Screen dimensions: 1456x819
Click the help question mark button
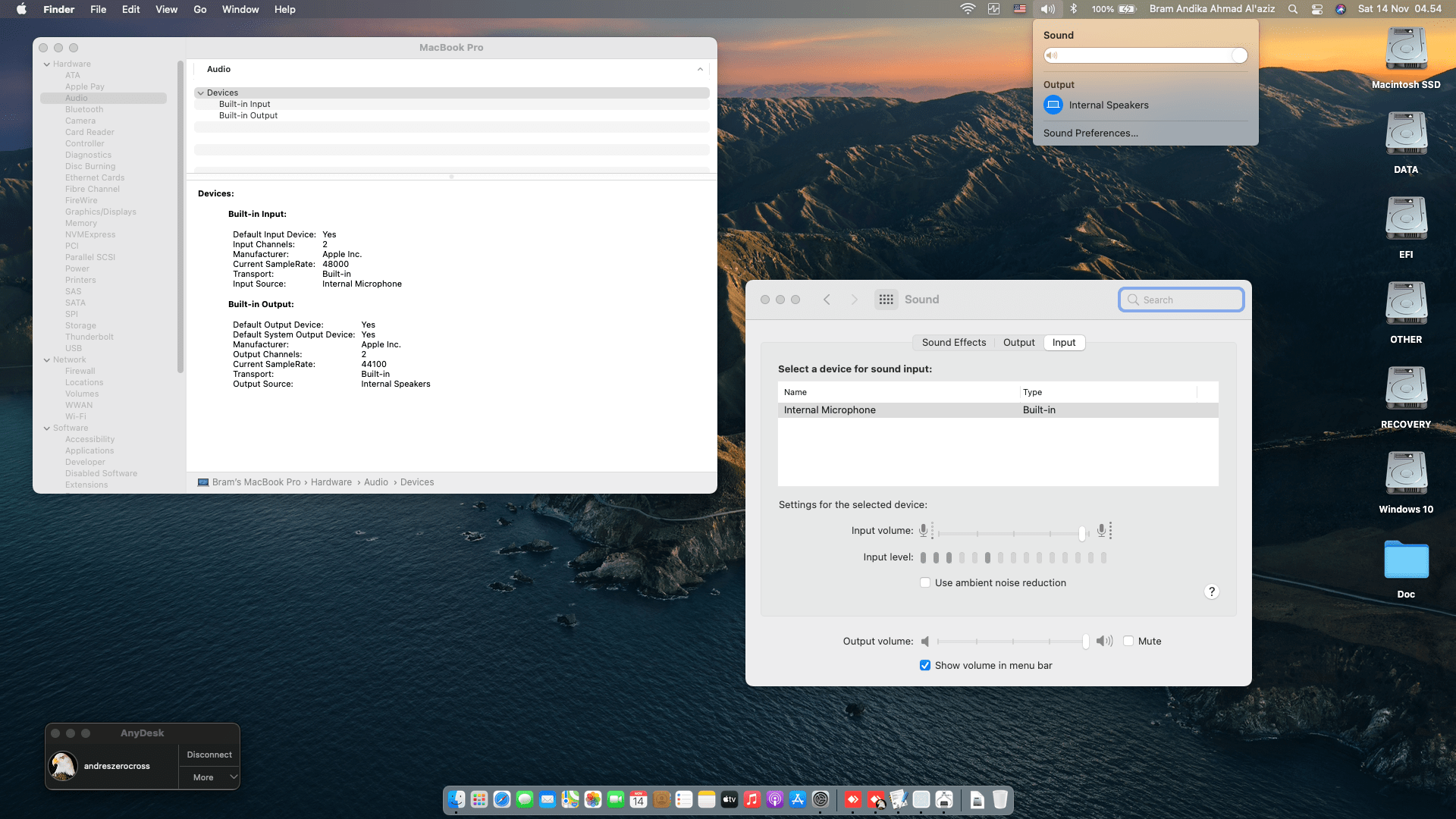point(1211,591)
